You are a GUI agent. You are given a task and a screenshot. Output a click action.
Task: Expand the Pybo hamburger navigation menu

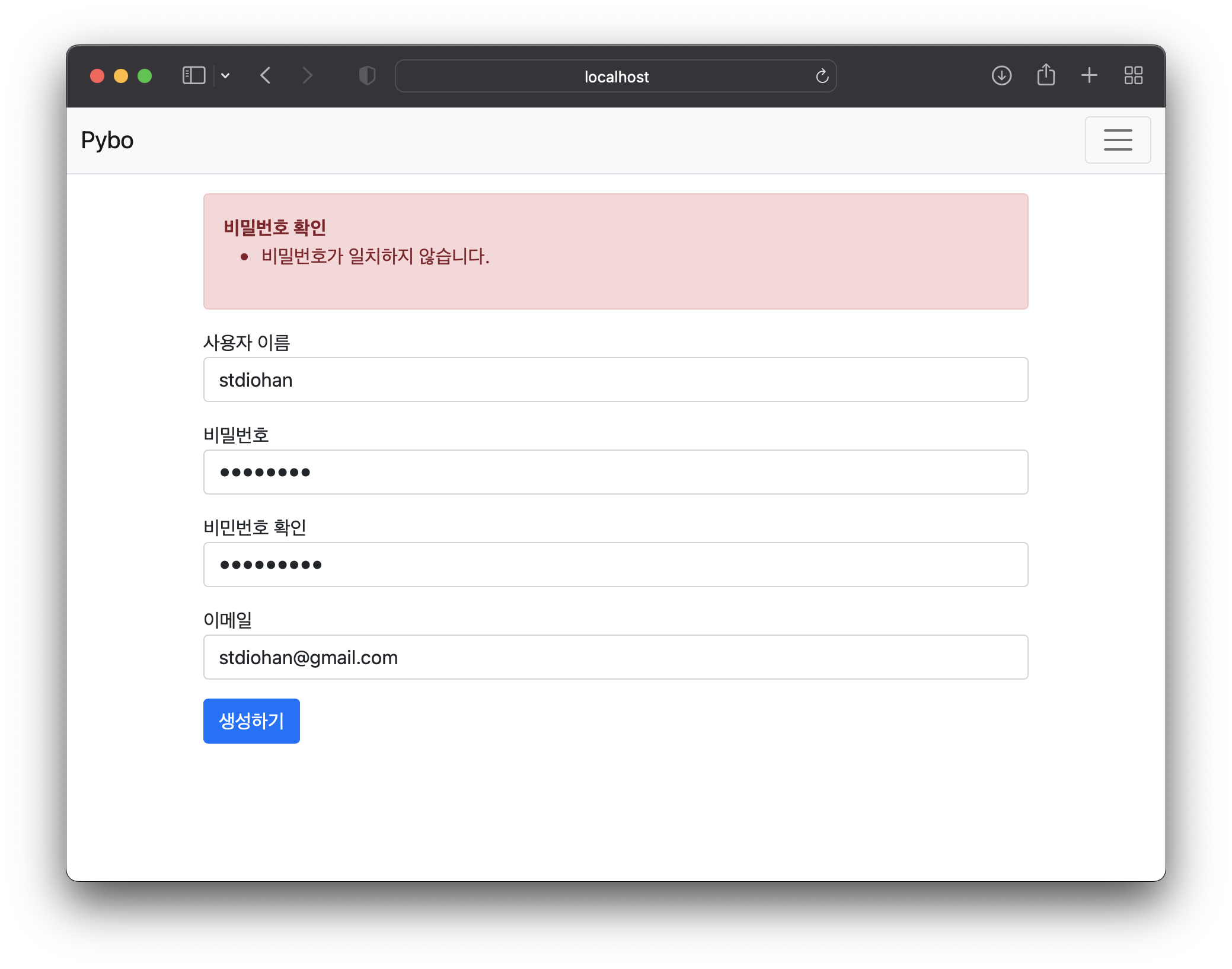(1118, 140)
